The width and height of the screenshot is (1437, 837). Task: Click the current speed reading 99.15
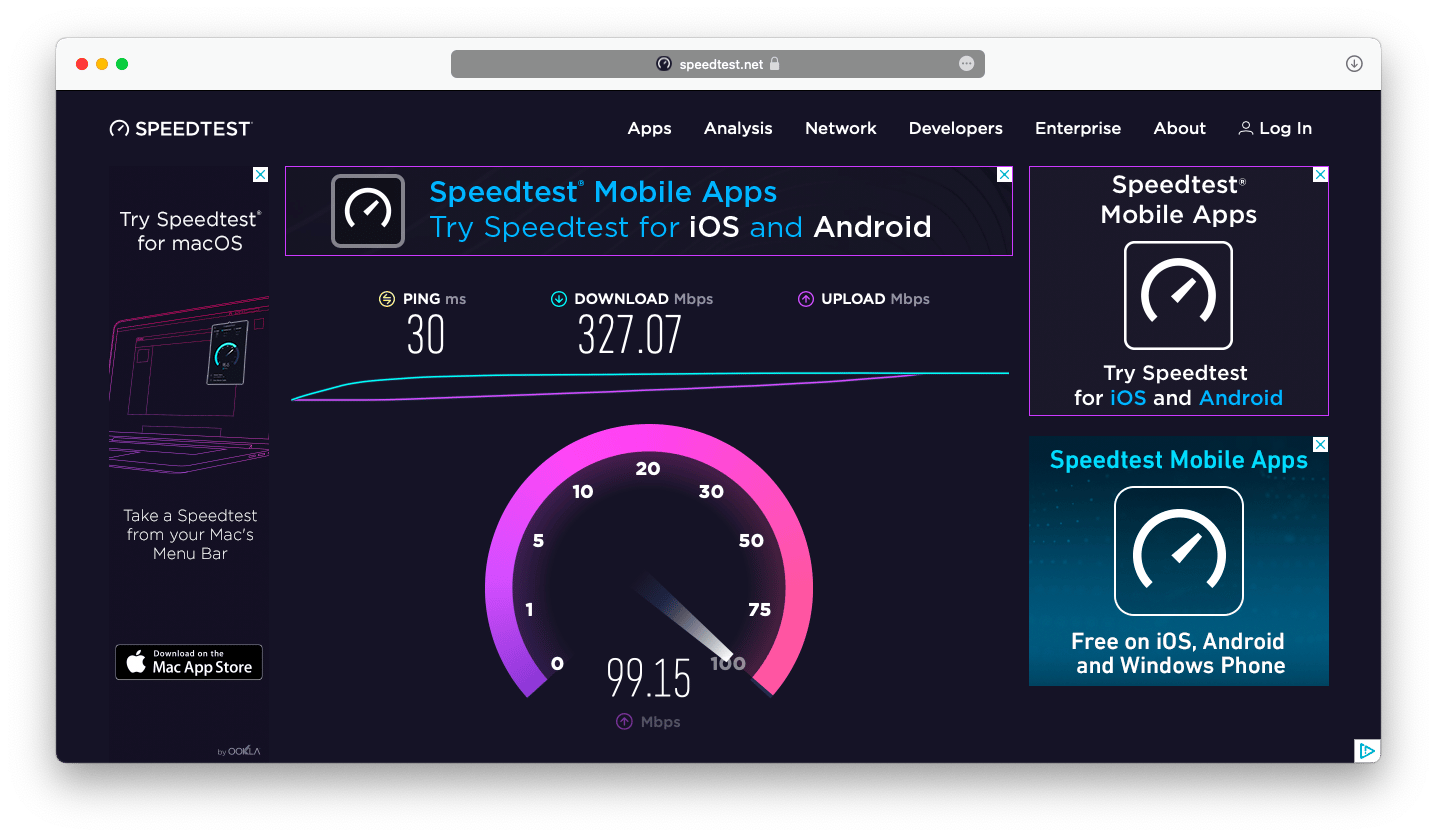649,679
